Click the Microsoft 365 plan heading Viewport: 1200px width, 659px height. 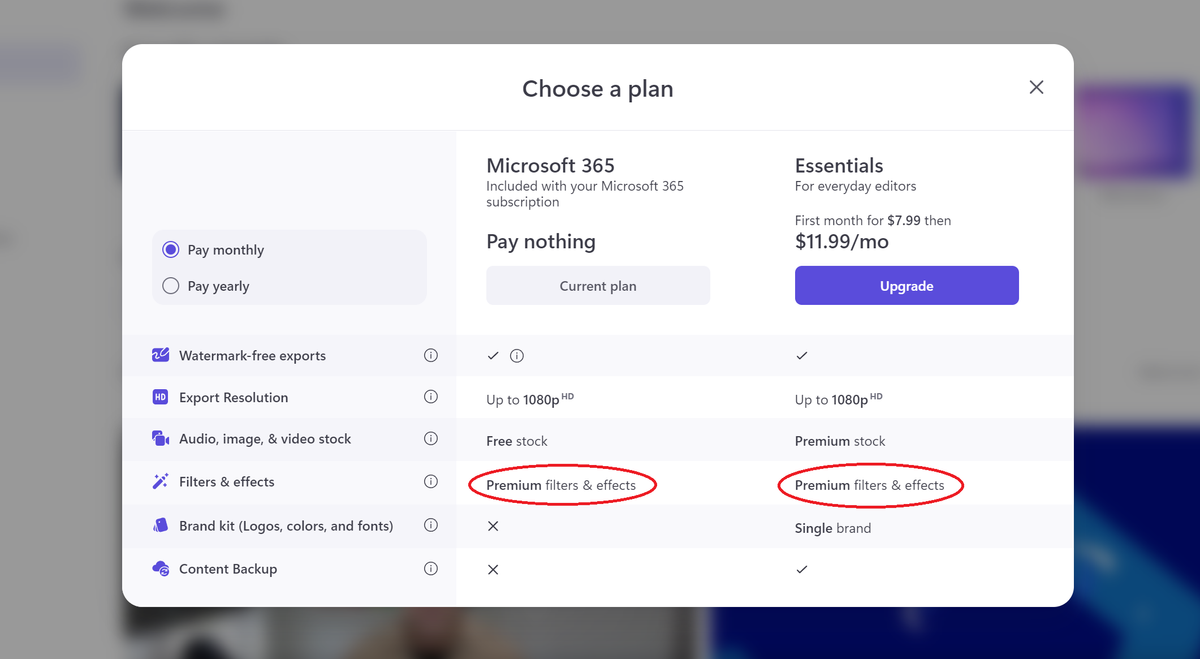pos(550,166)
